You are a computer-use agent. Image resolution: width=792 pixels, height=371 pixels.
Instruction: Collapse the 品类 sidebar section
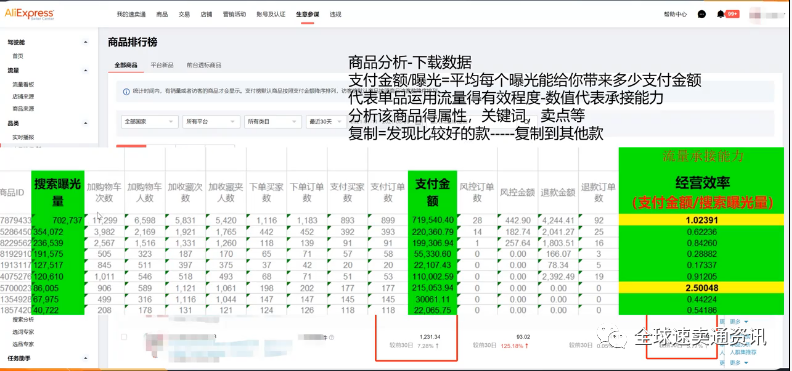pos(85,123)
